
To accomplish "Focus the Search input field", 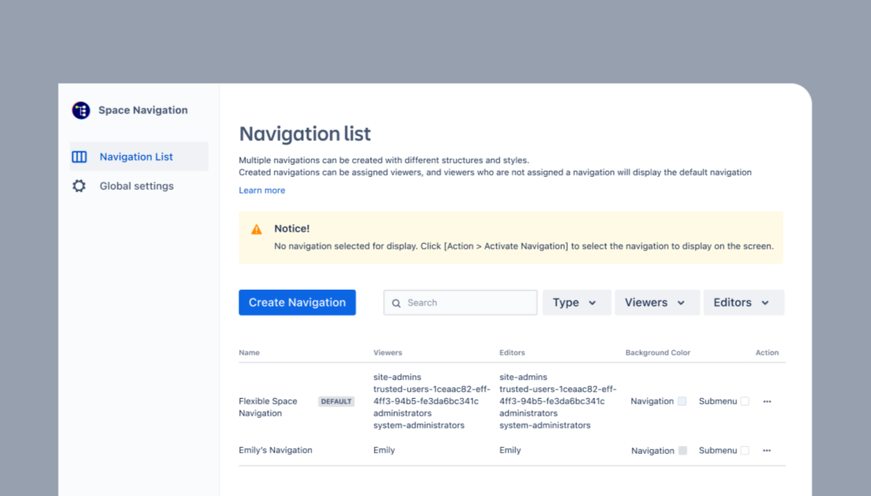I will 460,303.
